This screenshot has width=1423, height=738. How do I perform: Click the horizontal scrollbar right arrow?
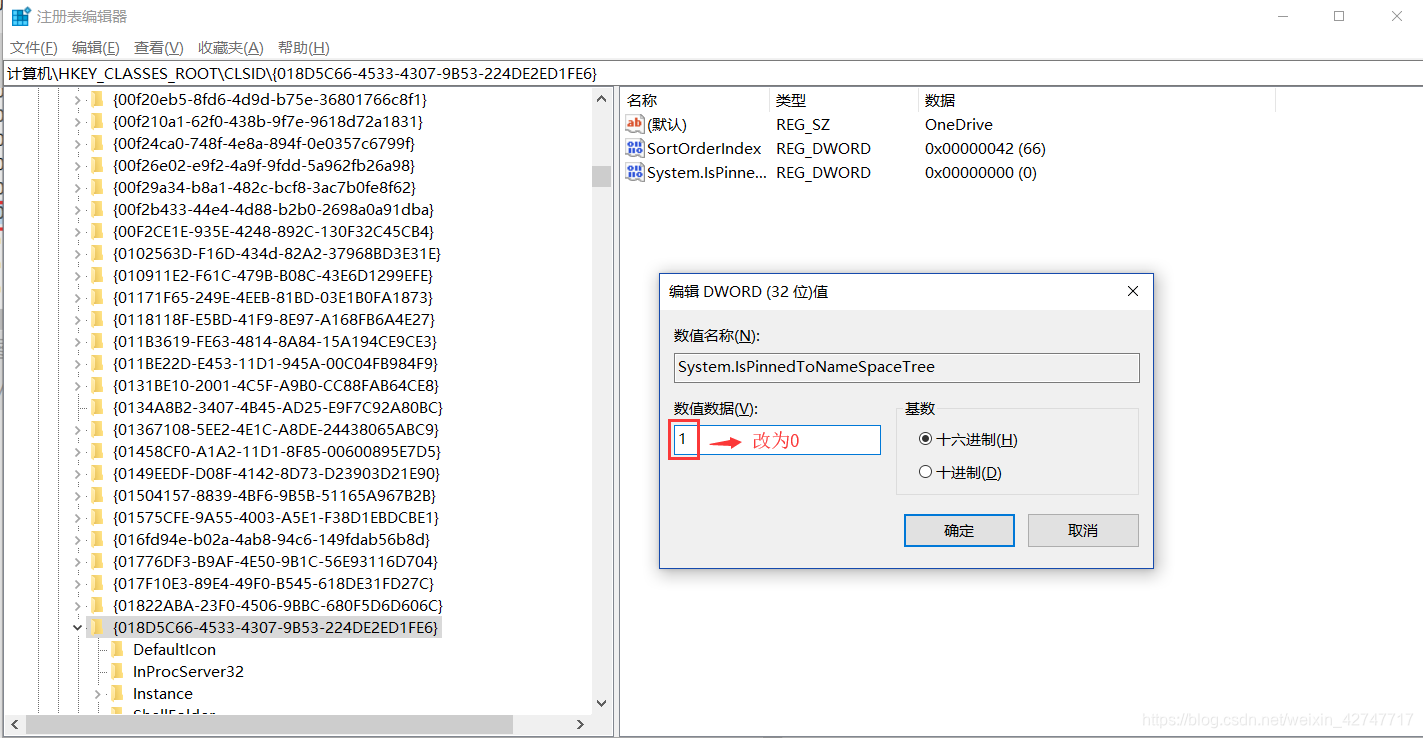[582, 724]
